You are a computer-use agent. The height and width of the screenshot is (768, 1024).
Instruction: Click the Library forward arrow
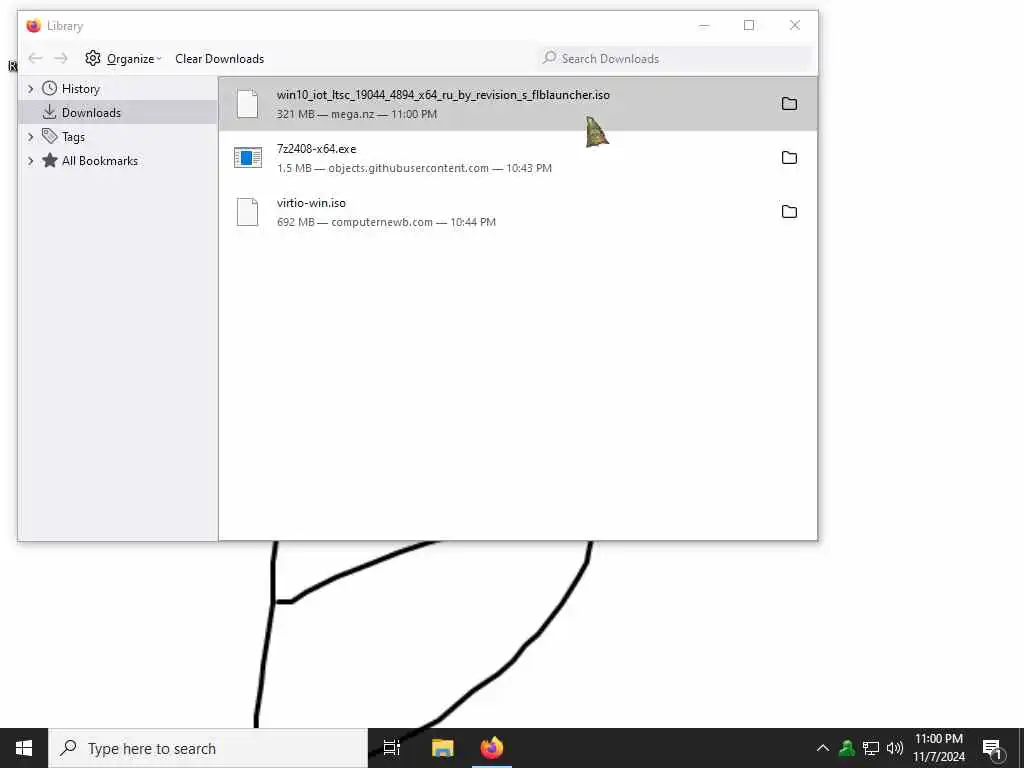[61, 59]
